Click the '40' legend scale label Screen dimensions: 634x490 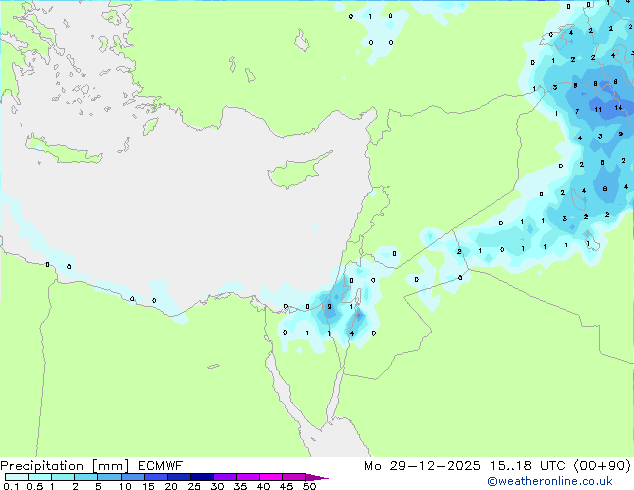point(263,486)
